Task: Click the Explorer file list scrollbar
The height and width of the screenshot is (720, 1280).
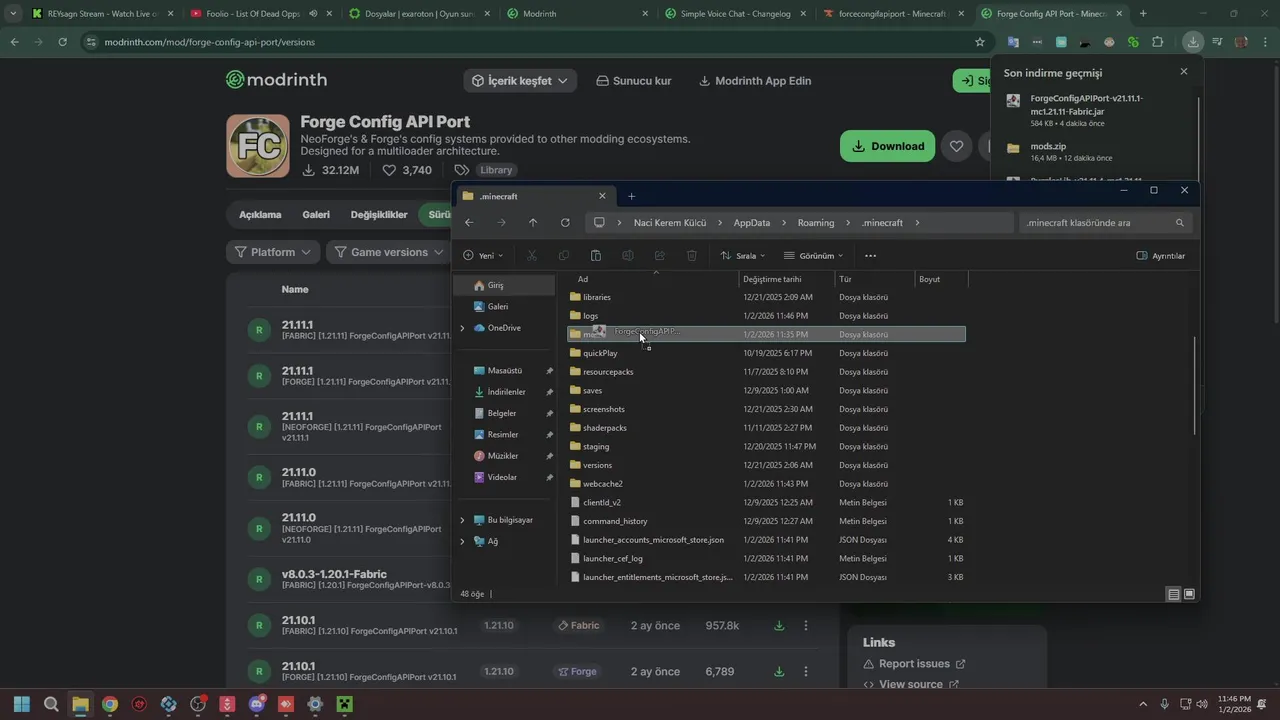Action: coord(1195,386)
